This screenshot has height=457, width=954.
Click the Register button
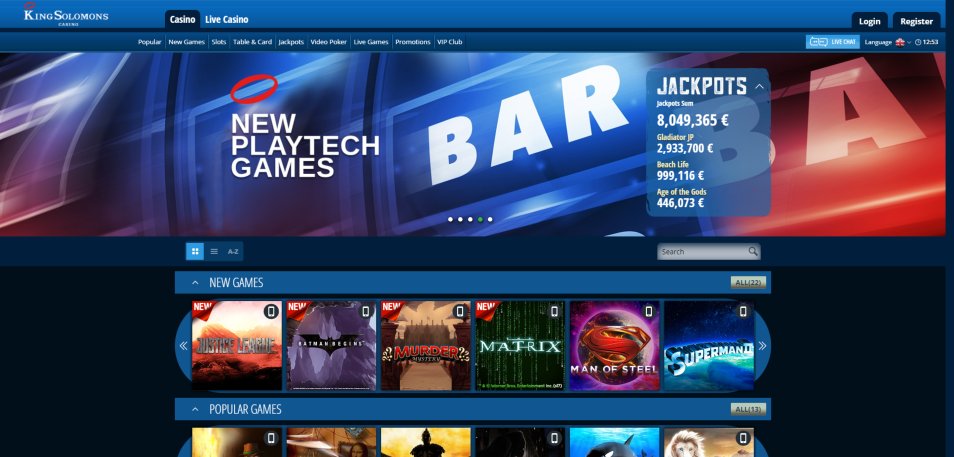[916, 21]
